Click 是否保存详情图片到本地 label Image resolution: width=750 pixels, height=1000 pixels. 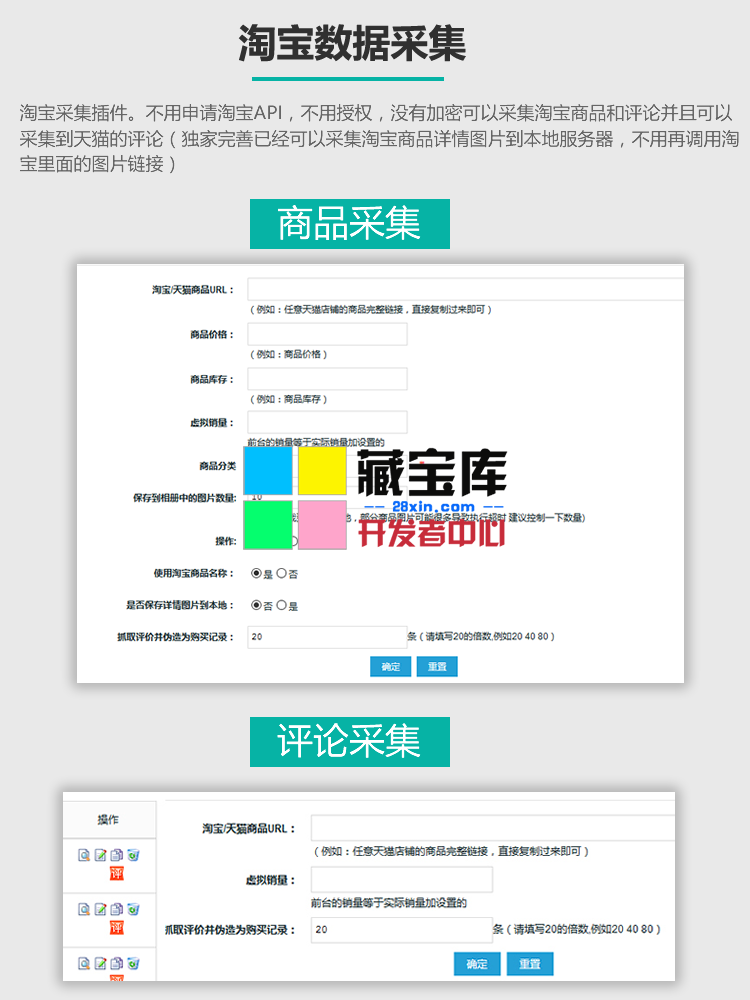coord(180,605)
